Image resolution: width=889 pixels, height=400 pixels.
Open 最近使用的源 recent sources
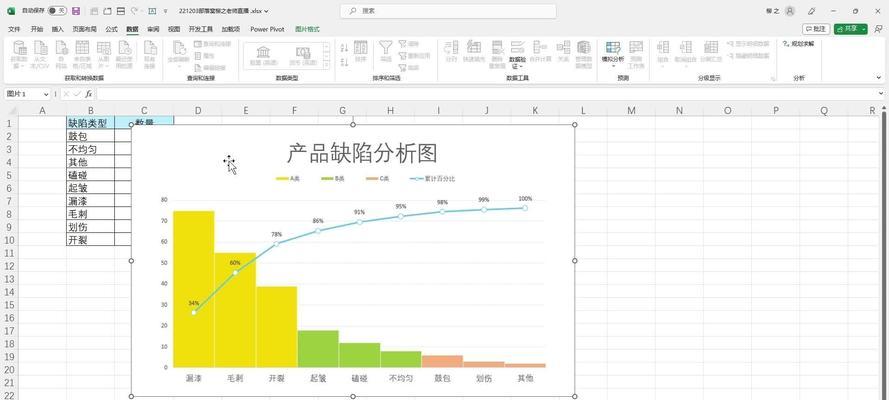click(124, 54)
